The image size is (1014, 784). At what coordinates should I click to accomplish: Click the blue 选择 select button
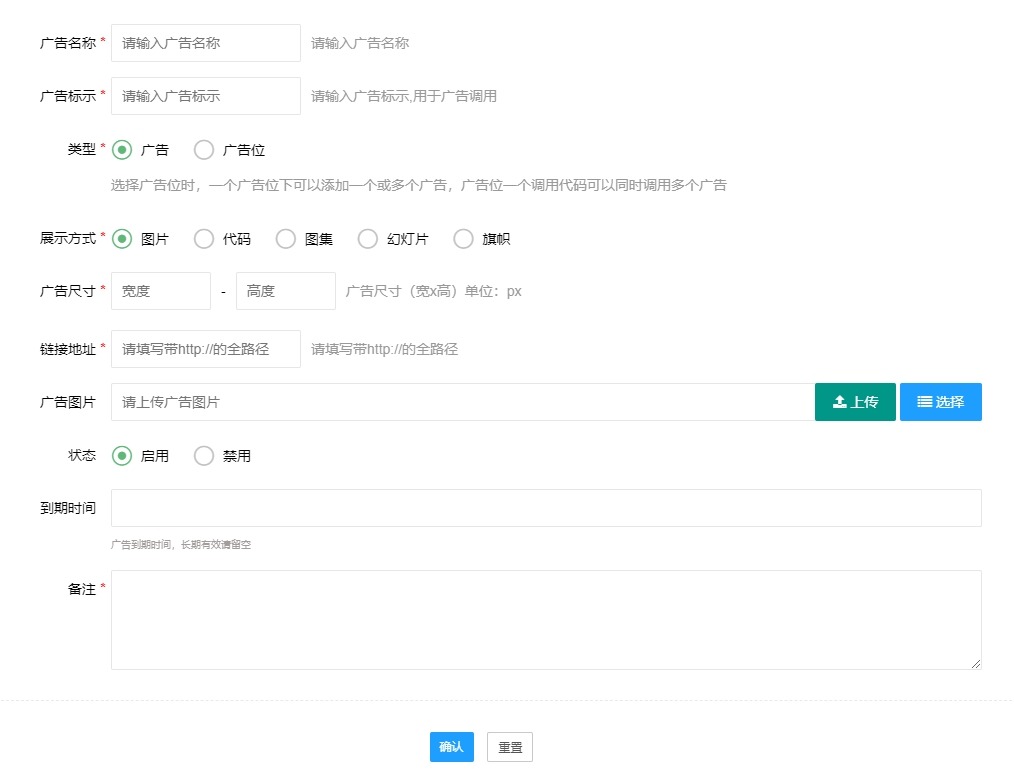point(941,402)
